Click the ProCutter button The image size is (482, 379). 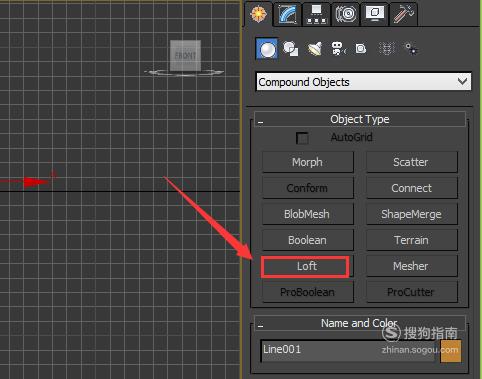[411, 292]
